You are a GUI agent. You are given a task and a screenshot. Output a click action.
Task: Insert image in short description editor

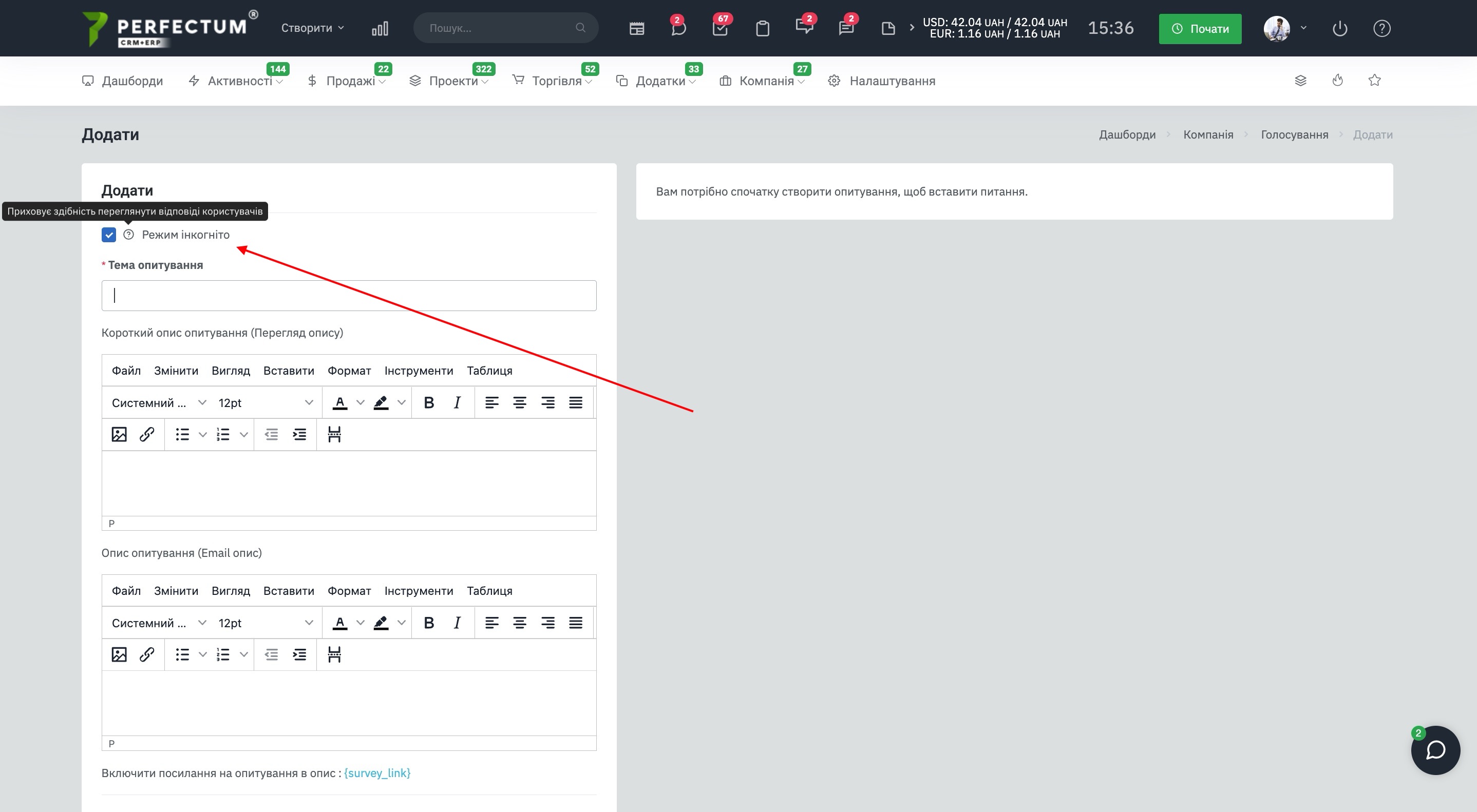pyautogui.click(x=119, y=434)
